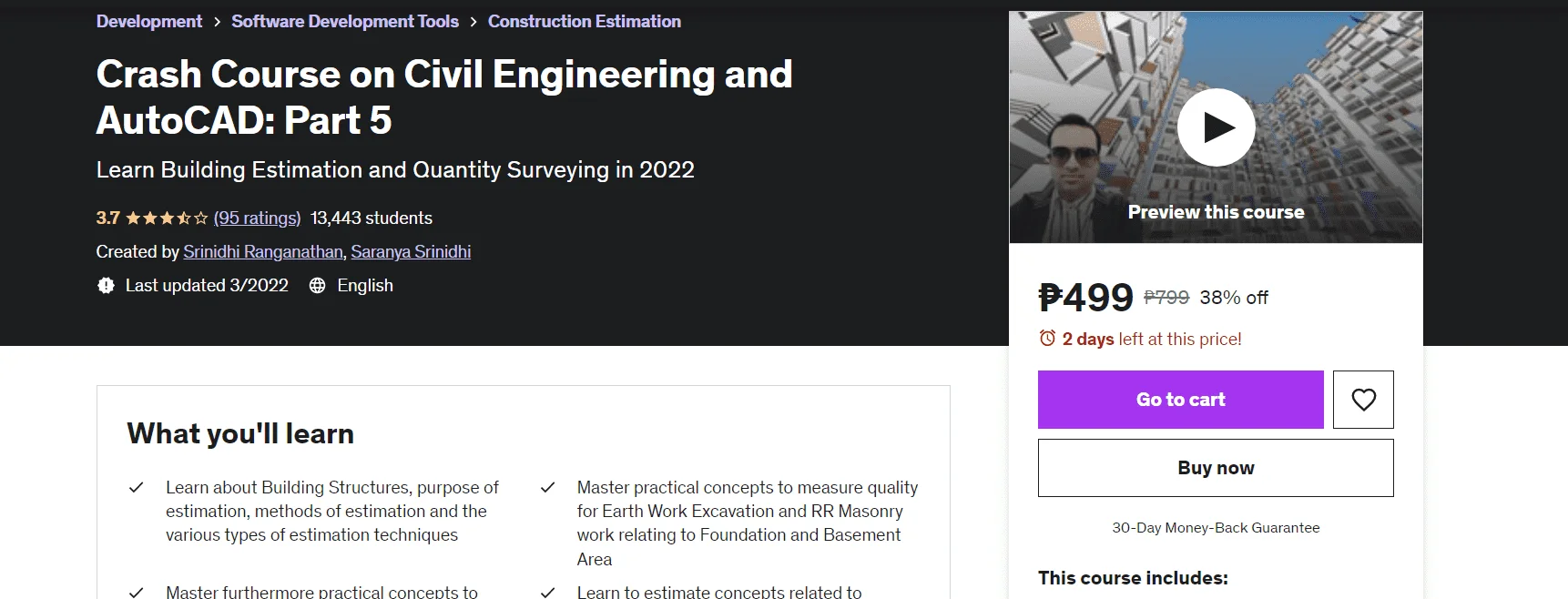View instructor Srinidhi Ranganathan's profile
This screenshot has width=1568, height=599.
click(x=263, y=252)
